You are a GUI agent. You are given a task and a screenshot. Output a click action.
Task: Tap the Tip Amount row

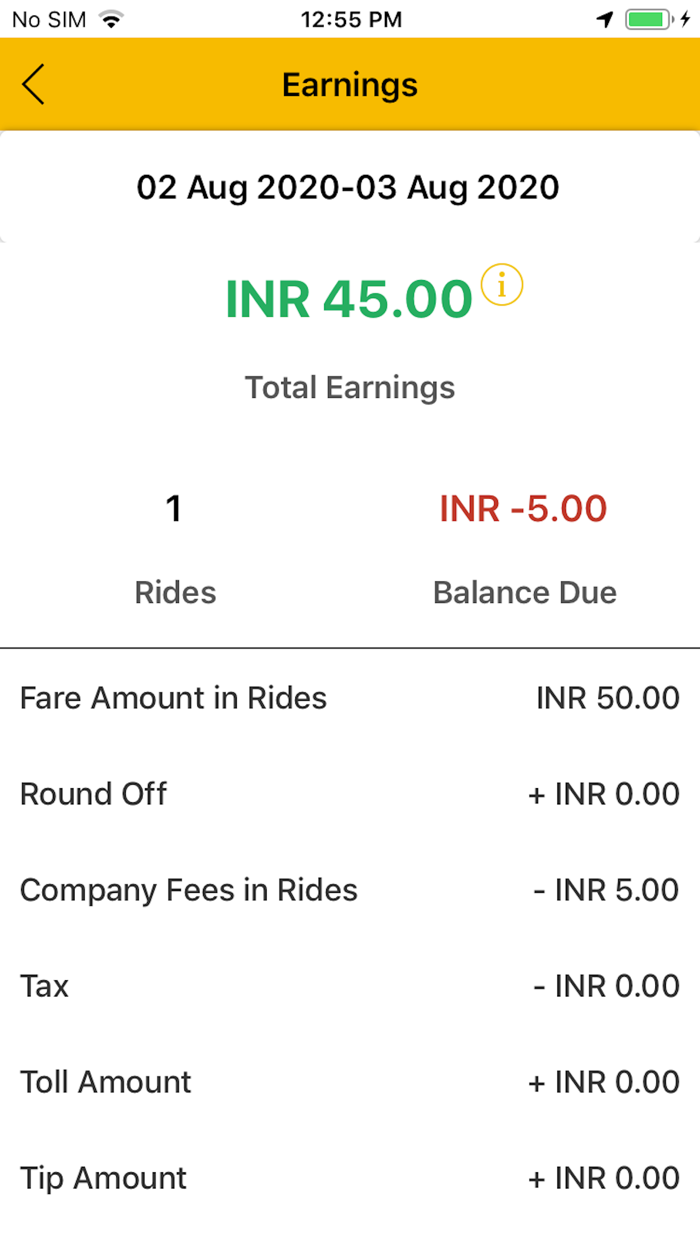pos(349,1177)
